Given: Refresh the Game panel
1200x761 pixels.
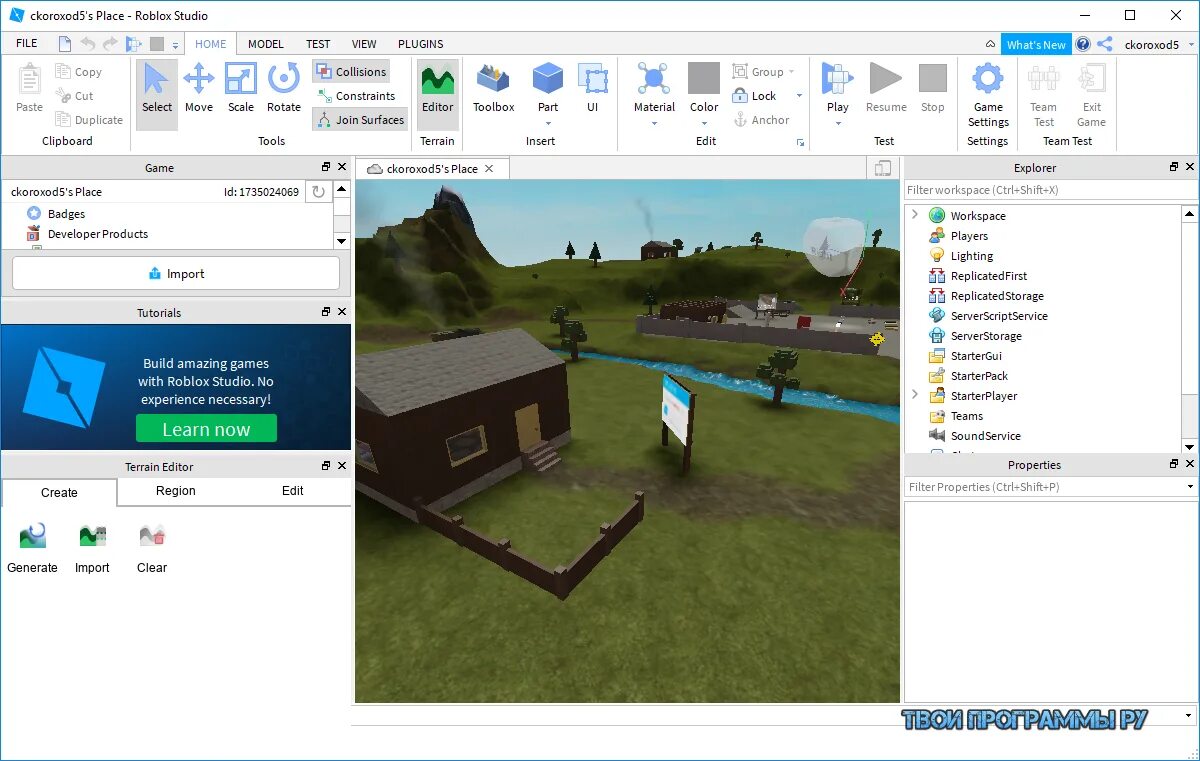Looking at the screenshot, I should click(x=319, y=192).
